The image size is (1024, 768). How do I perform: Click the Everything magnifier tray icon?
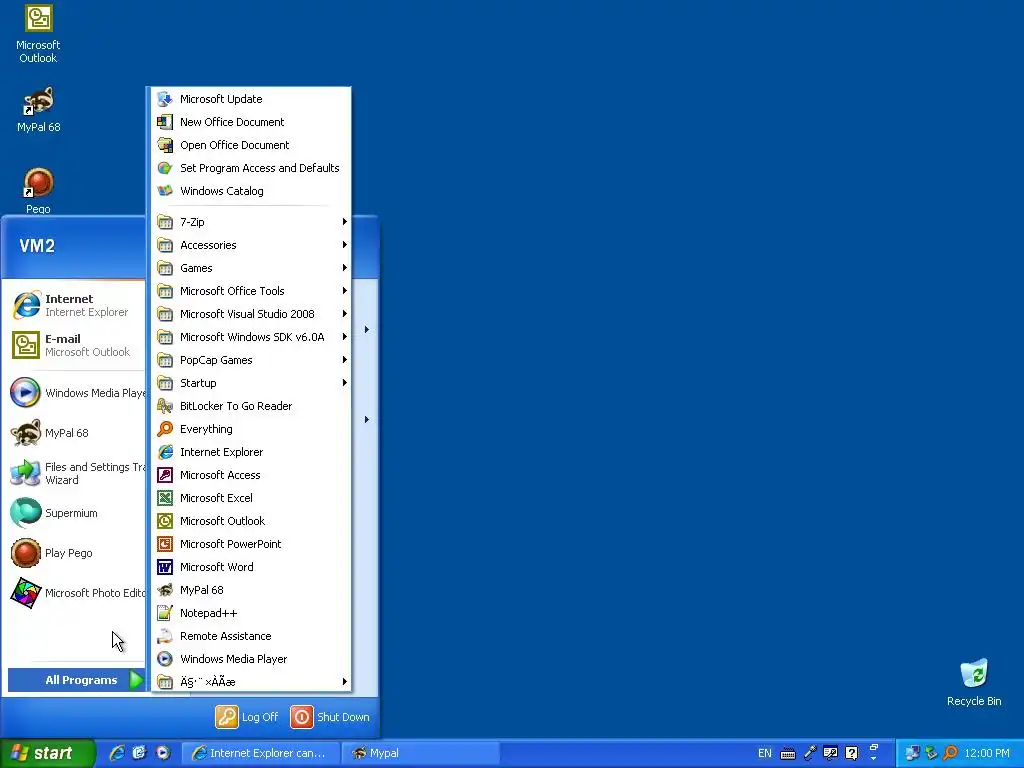click(x=950, y=753)
